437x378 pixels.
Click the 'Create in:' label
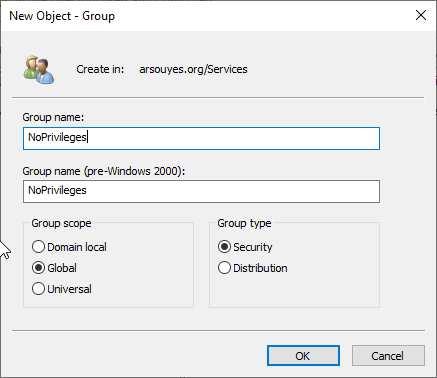tap(100, 69)
